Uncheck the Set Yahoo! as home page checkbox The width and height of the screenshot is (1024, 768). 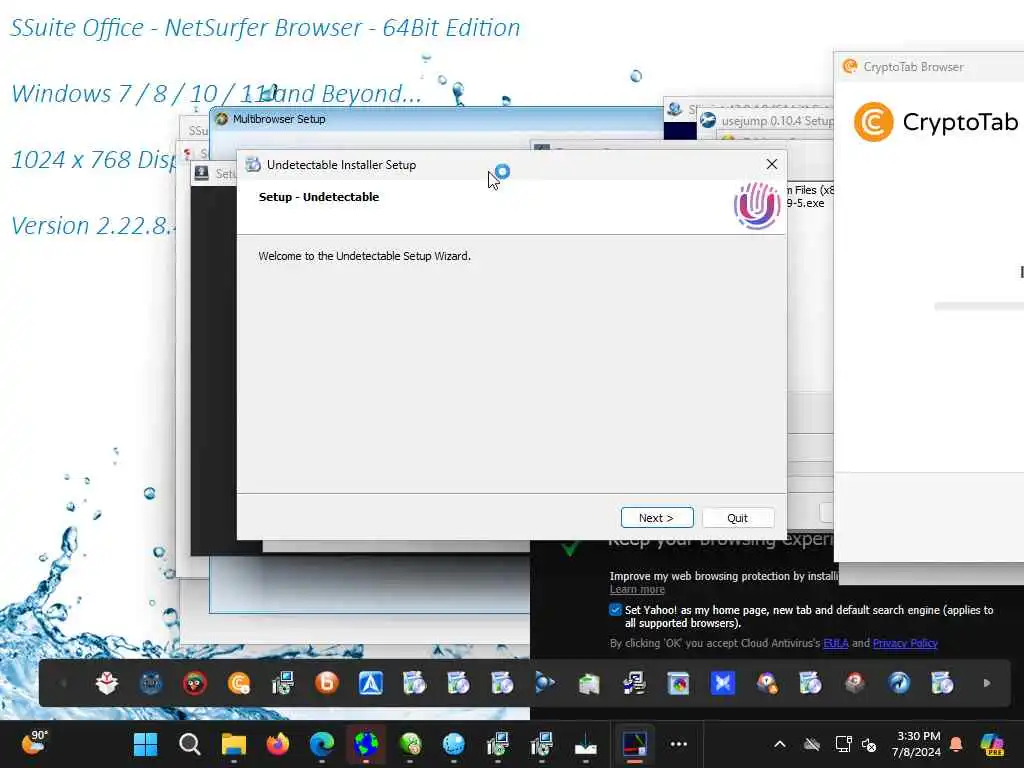615,610
